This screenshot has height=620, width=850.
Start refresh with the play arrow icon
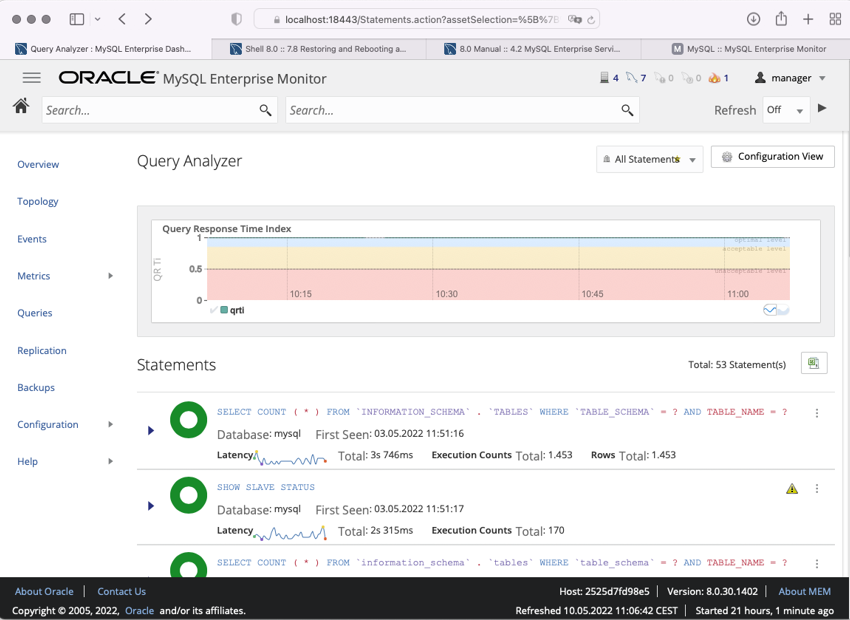pyautogui.click(x=822, y=108)
